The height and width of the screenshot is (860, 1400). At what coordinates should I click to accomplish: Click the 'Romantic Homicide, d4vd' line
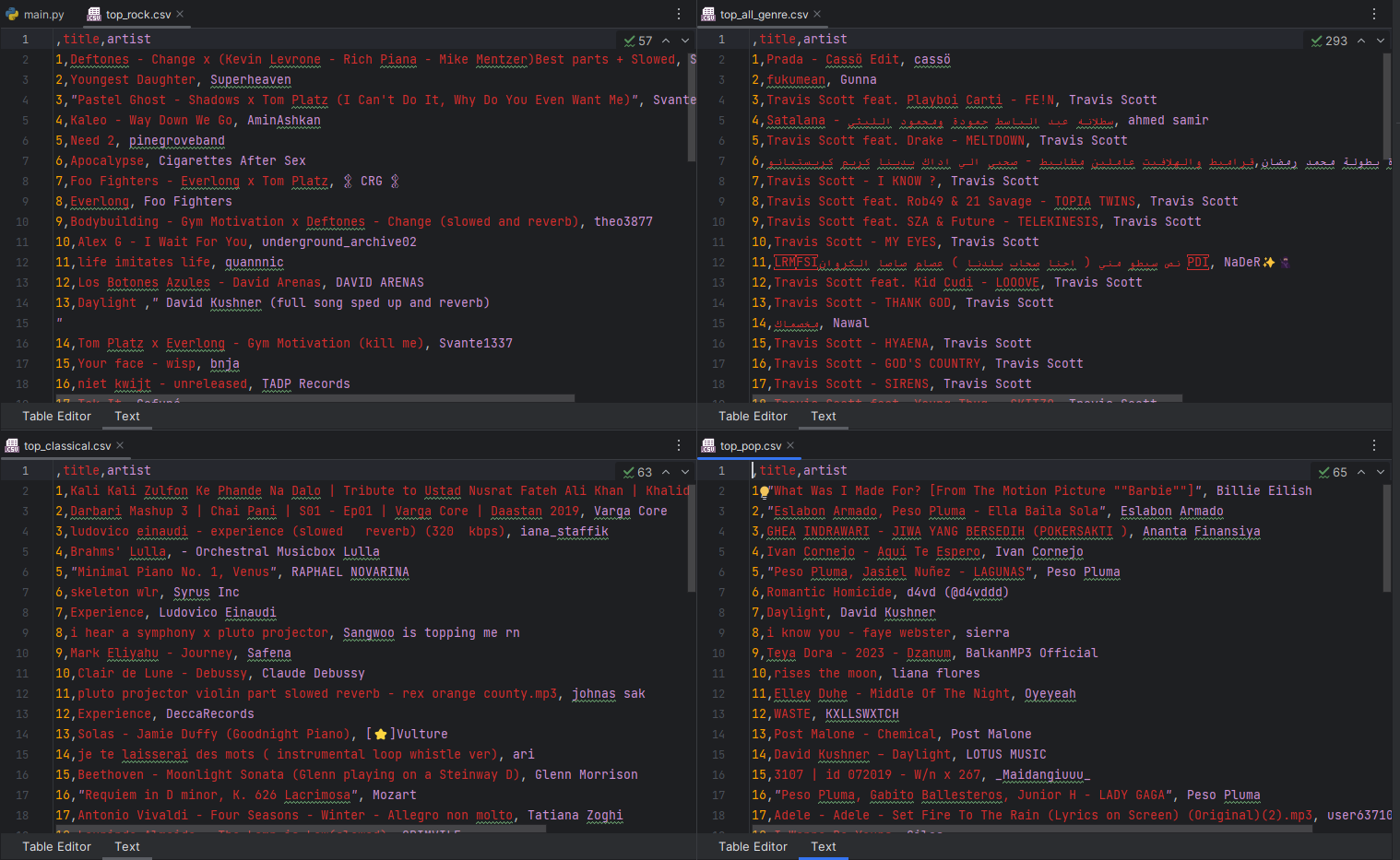pyautogui.click(x=881, y=593)
